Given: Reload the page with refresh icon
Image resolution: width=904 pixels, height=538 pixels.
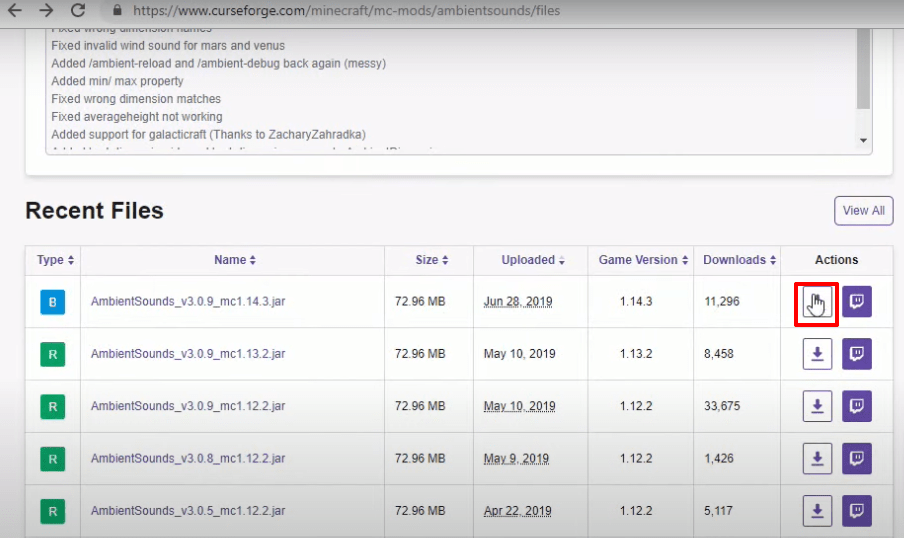Looking at the screenshot, I should click(x=78, y=10).
